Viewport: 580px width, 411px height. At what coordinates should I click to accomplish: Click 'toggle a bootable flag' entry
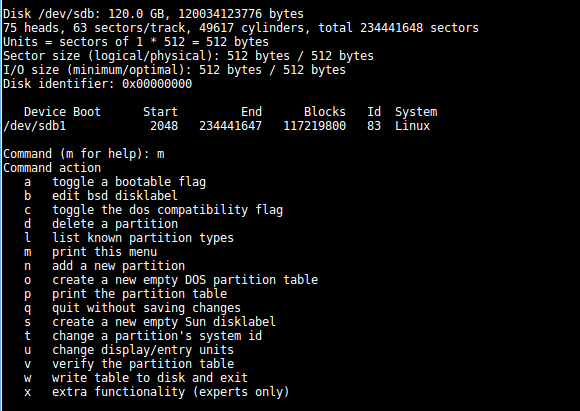click(129, 182)
